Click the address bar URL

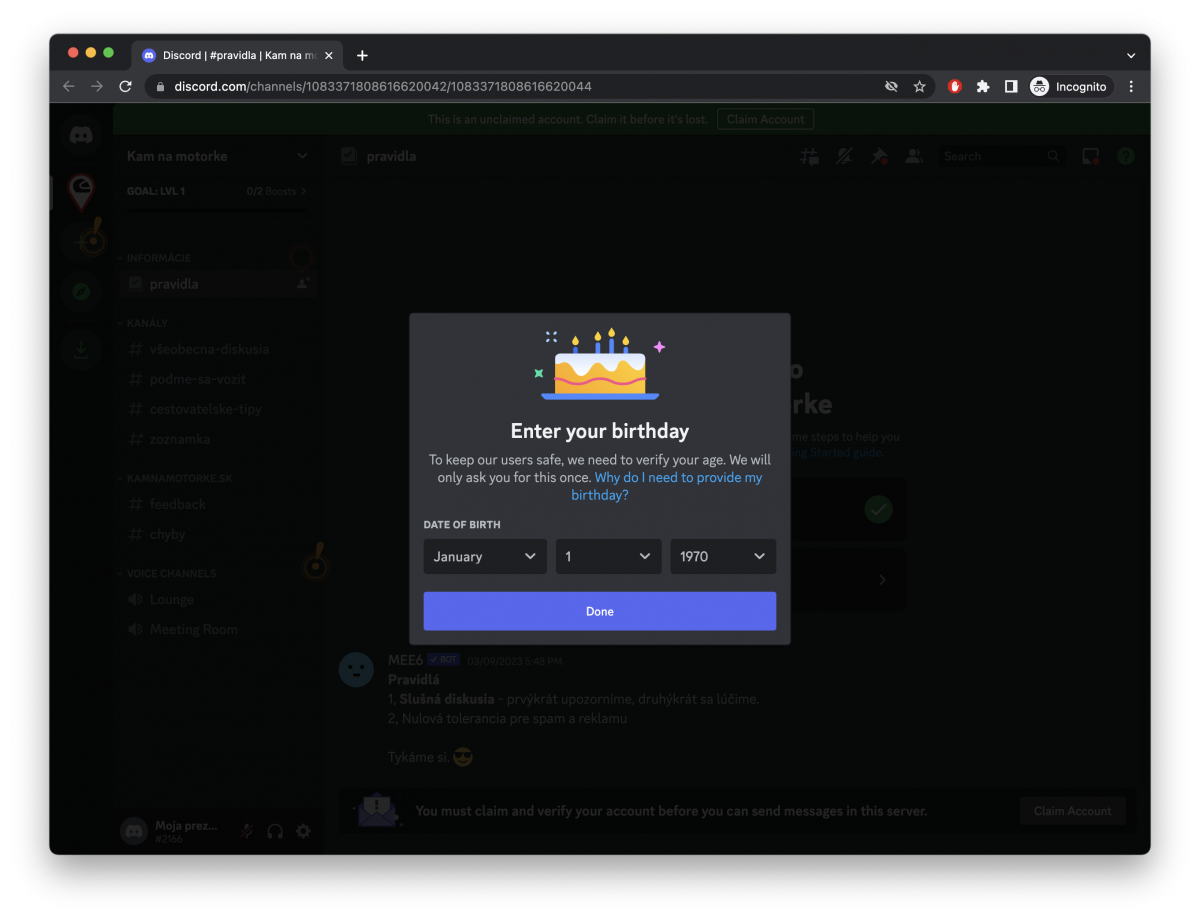coord(383,87)
